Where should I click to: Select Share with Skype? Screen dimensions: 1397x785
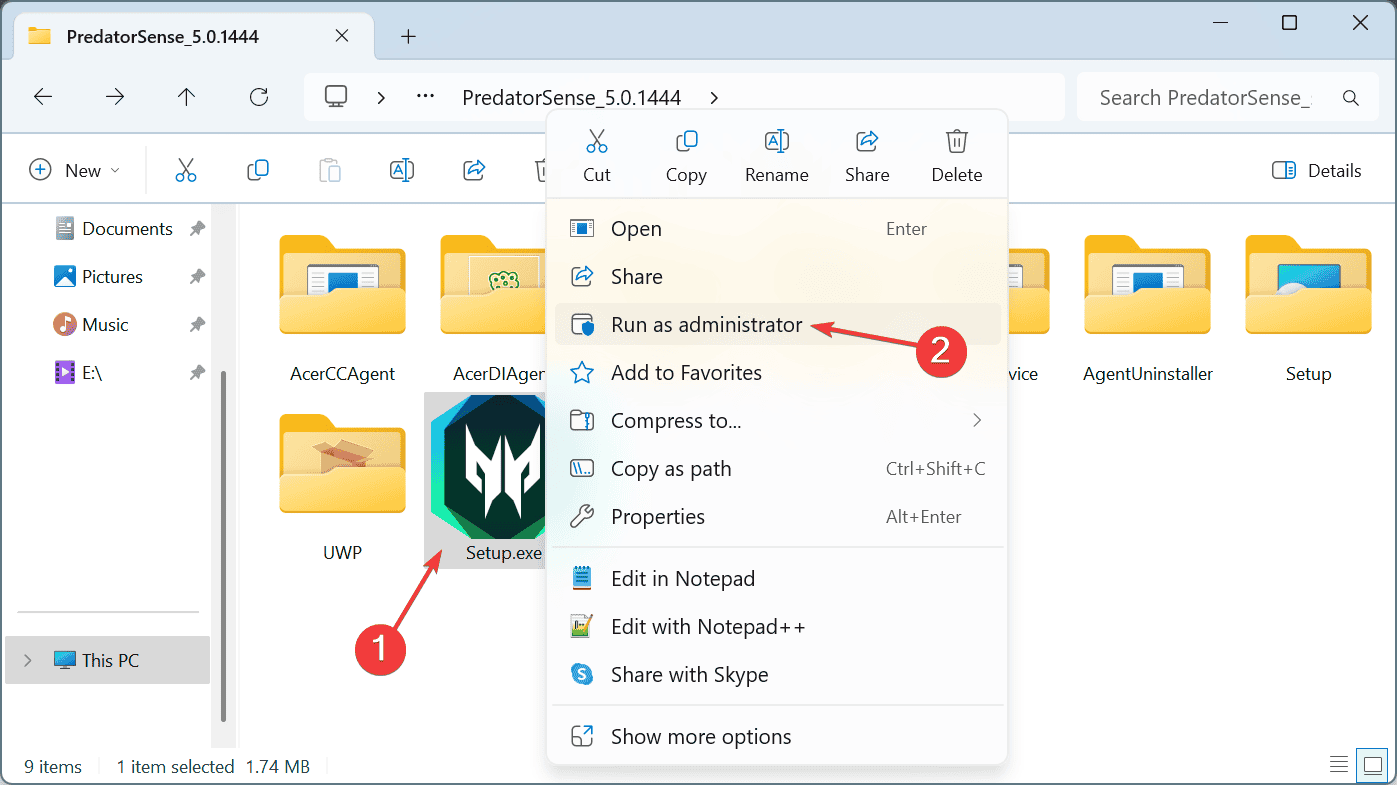(x=777, y=675)
